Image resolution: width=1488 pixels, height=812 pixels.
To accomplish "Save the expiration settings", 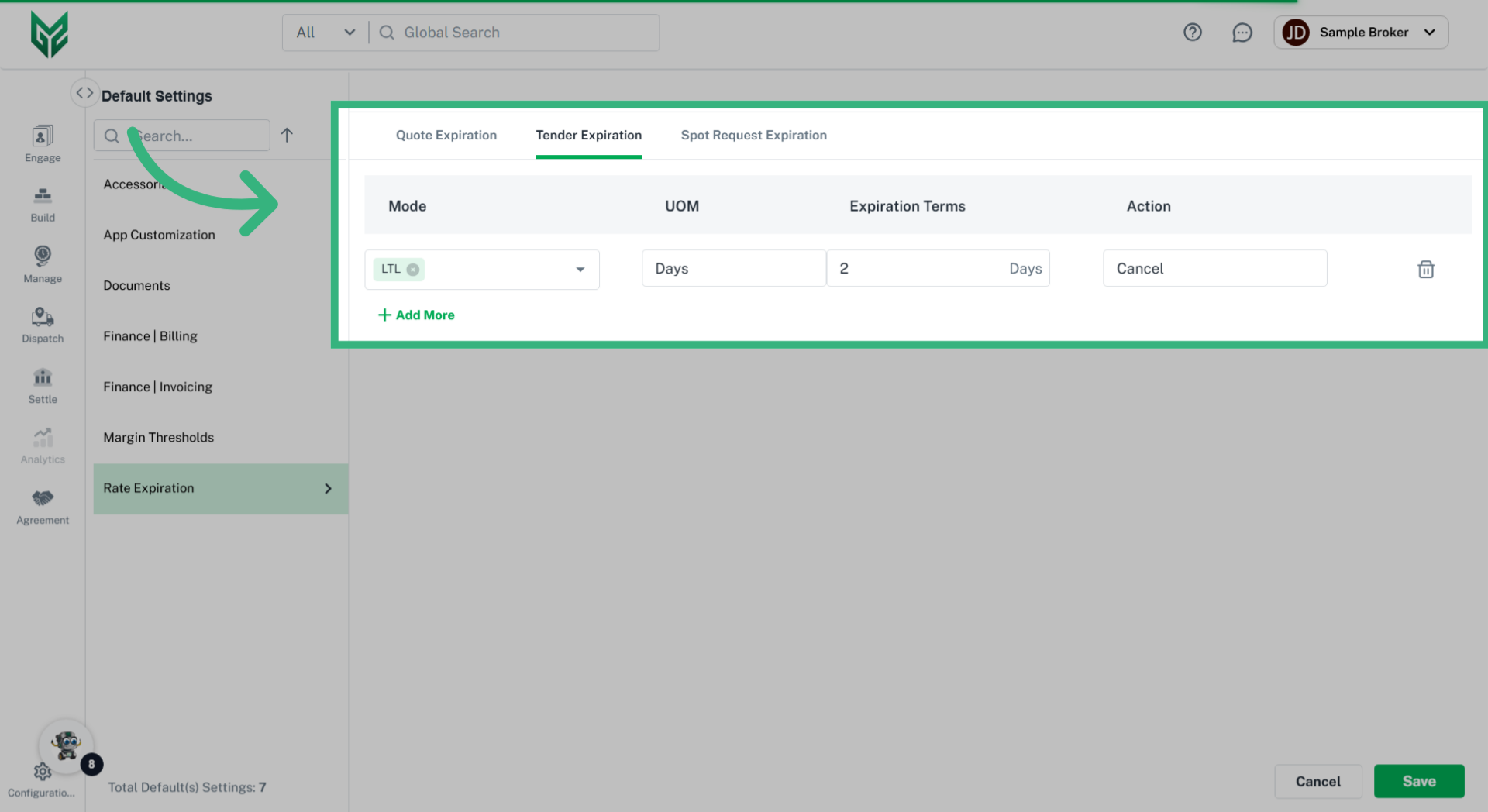I will (x=1419, y=781).
